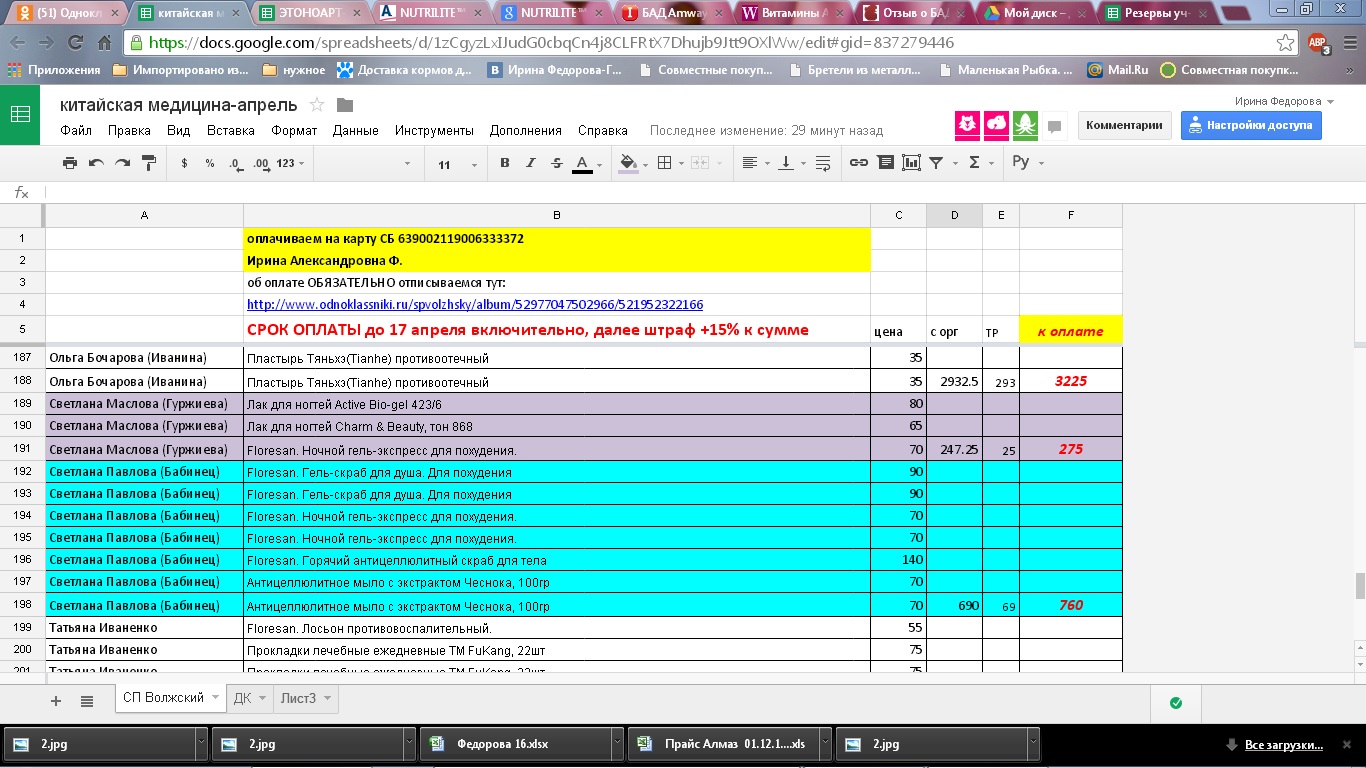Click the vertical scrollbar thumb
The height and width of the screenshot is (768, 1366).
tap(1360, 586)
